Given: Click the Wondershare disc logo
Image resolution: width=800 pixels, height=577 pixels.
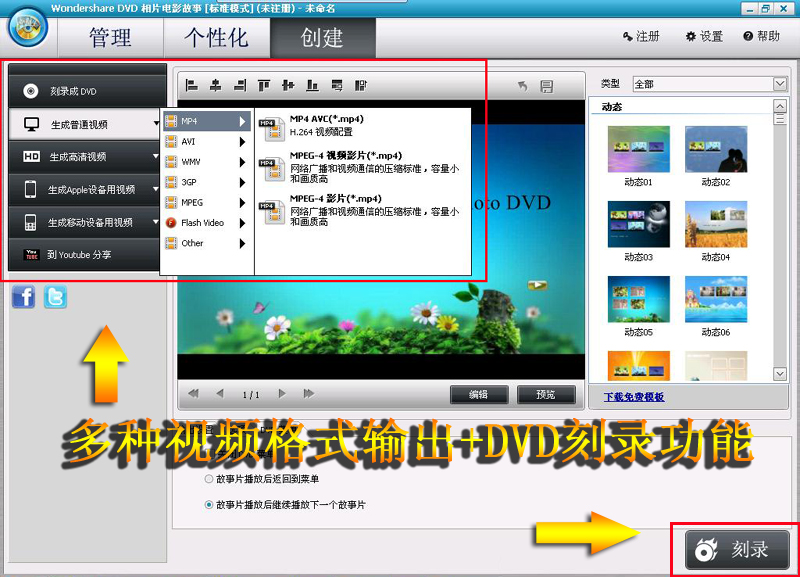Looking at the screenshot, I should click(28, 27).
